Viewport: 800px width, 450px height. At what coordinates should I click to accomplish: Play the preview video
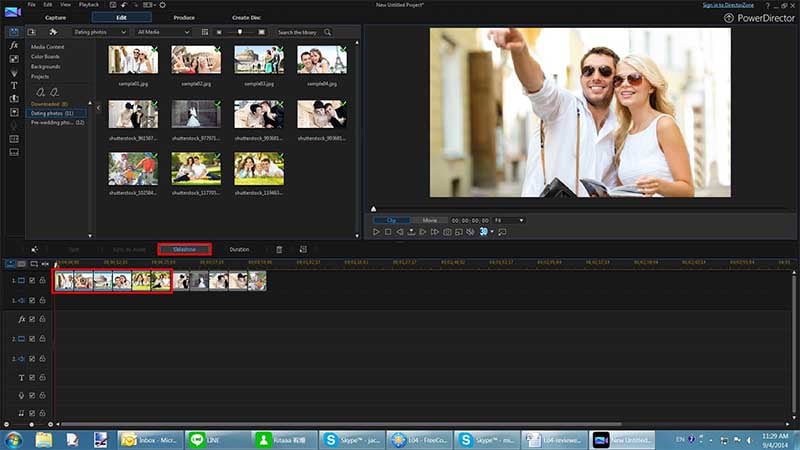376,232
